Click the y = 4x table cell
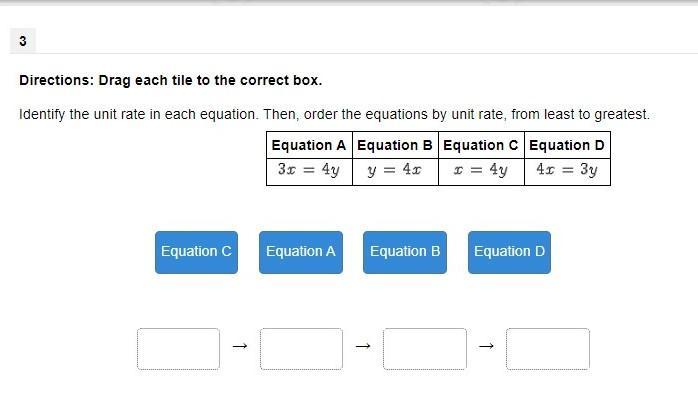 coord(395,171)
